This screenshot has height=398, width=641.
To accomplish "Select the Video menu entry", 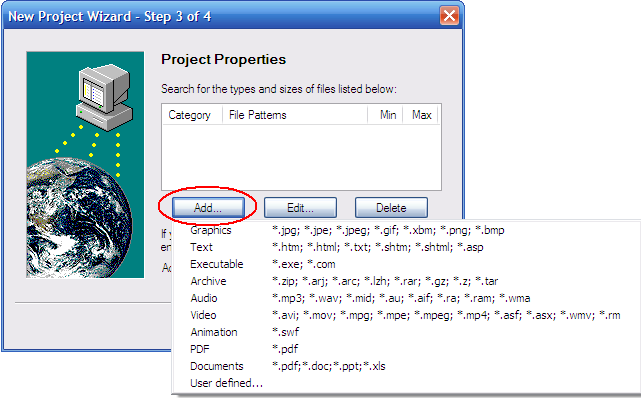I will click(x=406, y=315).
